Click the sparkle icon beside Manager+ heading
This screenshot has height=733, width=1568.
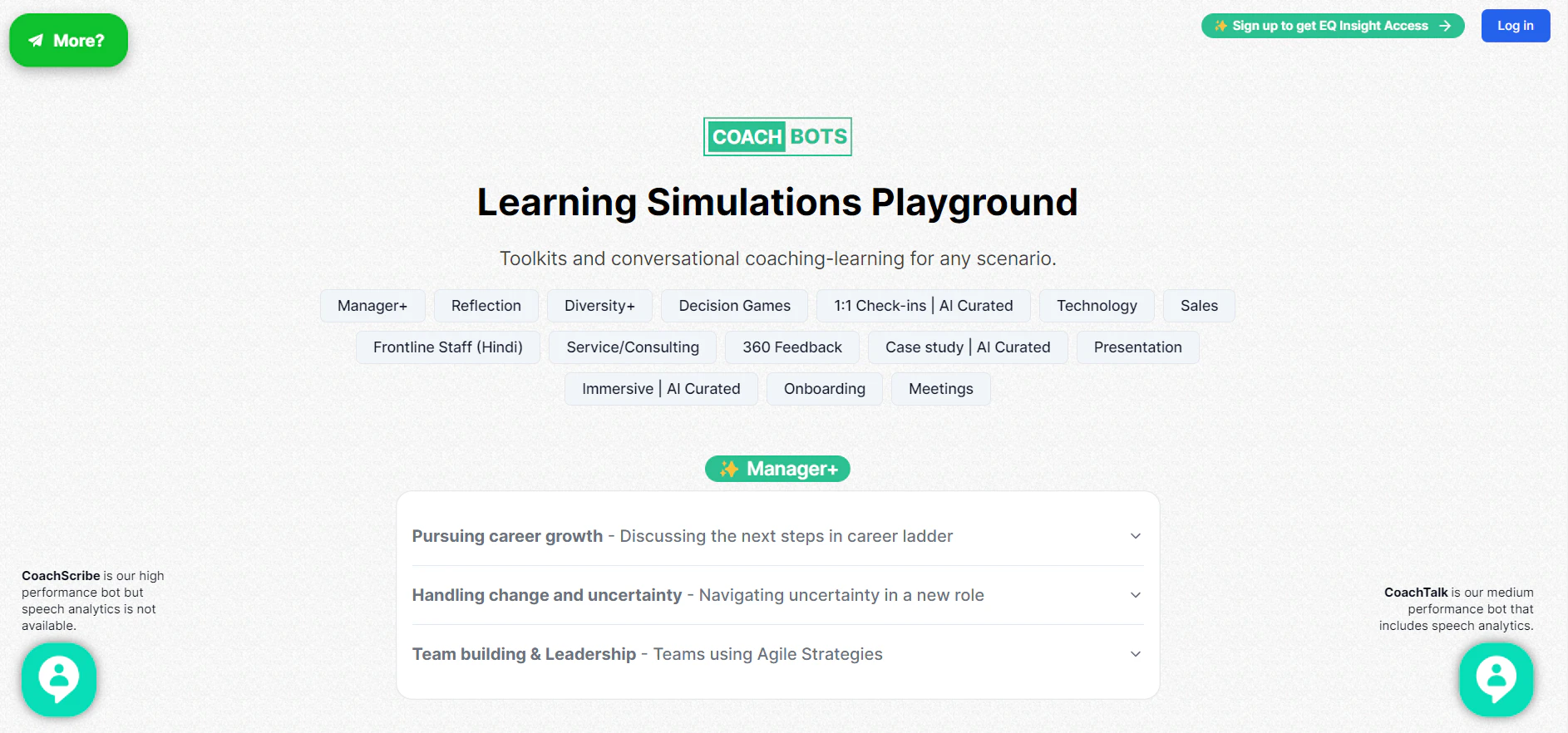[729, 469]
